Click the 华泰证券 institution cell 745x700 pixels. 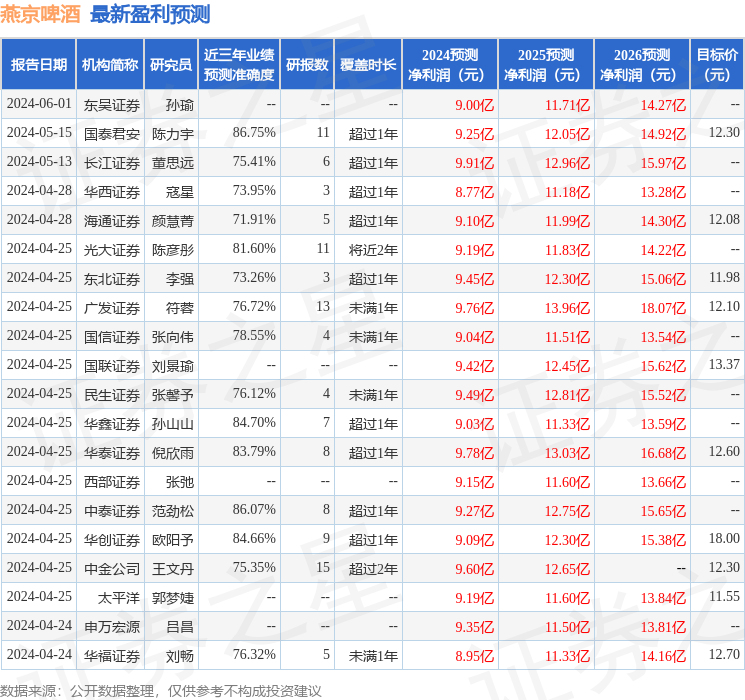pyautogui.click(x=112, y=452)
